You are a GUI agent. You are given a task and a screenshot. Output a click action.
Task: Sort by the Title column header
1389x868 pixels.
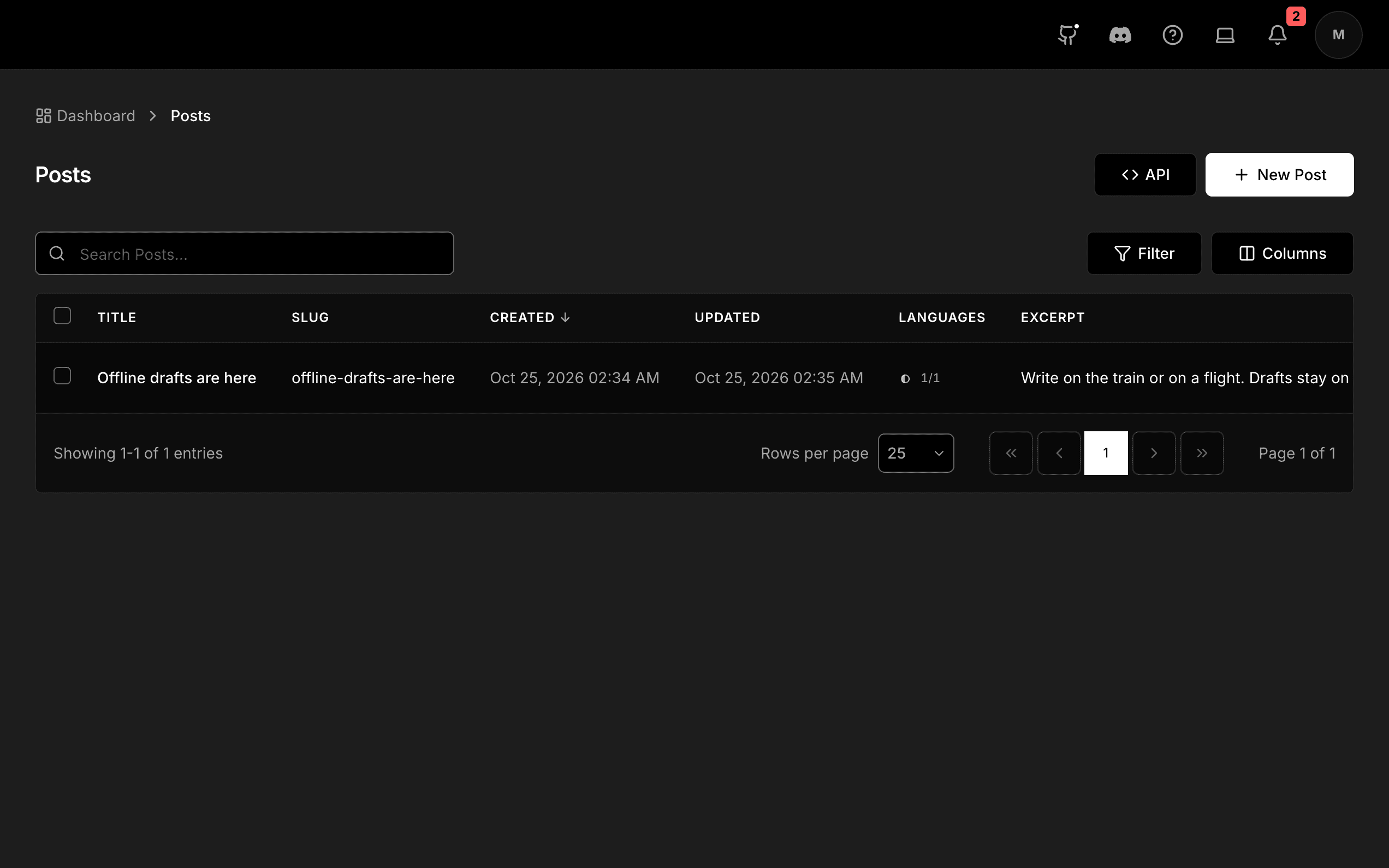(x=116, y=318)
